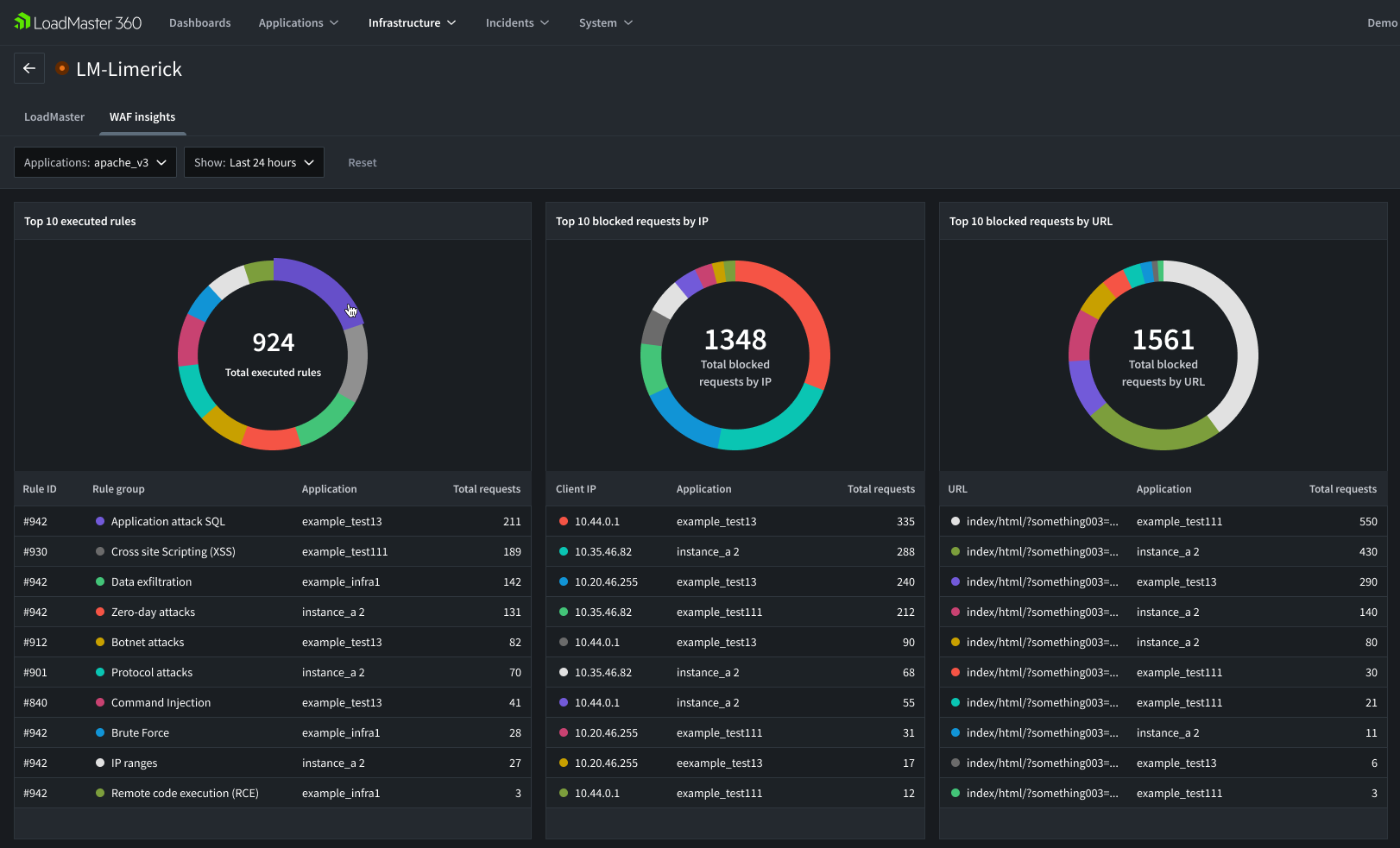Click the Reset filter button
Screen dimensions: 1400x848
pyautogui.click(x=362, y=162)
